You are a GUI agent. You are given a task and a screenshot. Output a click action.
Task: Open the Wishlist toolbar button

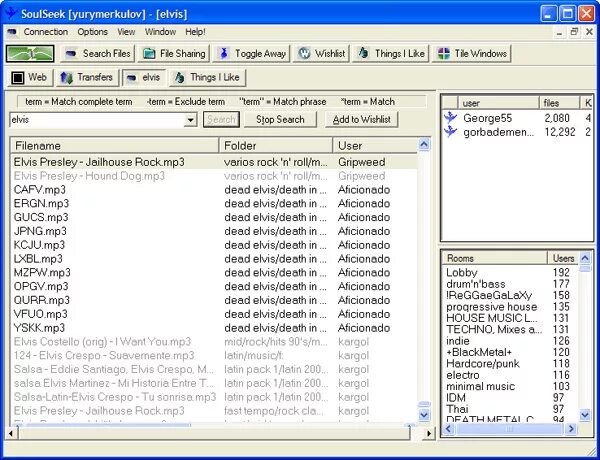pos(321,54)
